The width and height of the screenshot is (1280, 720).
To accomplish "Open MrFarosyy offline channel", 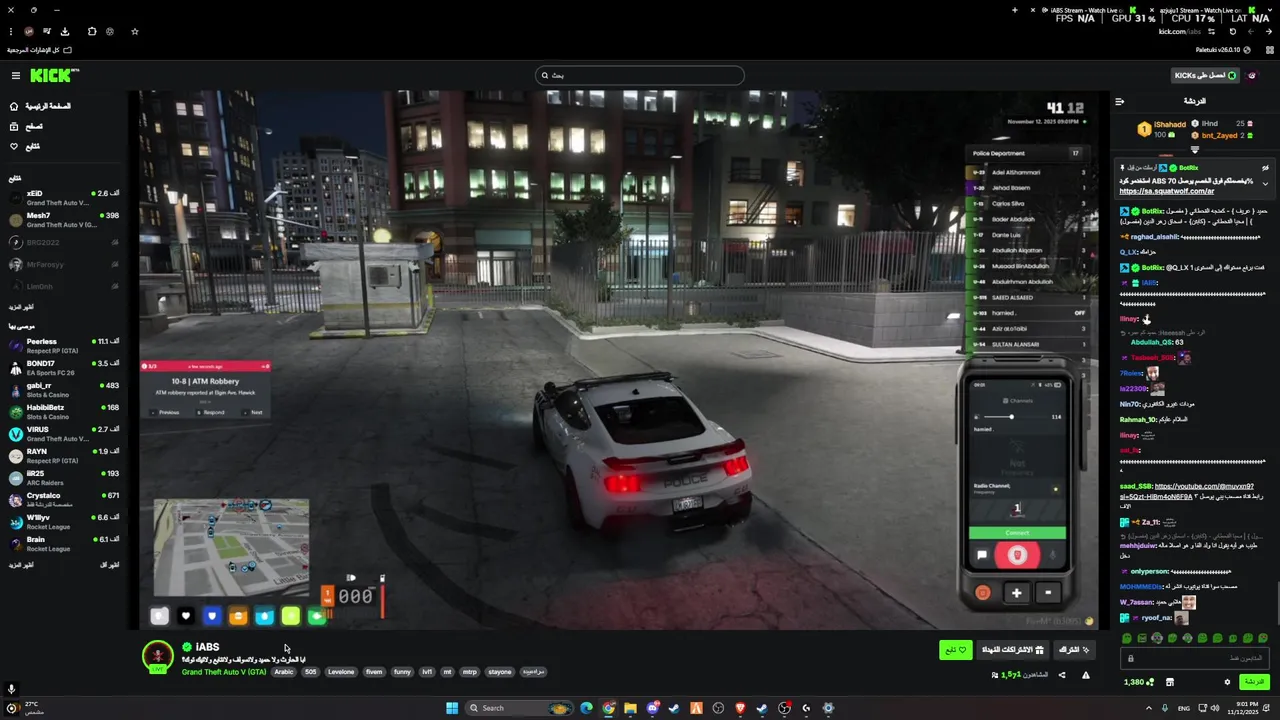I will pyautogui.click(x=64, y=265).
